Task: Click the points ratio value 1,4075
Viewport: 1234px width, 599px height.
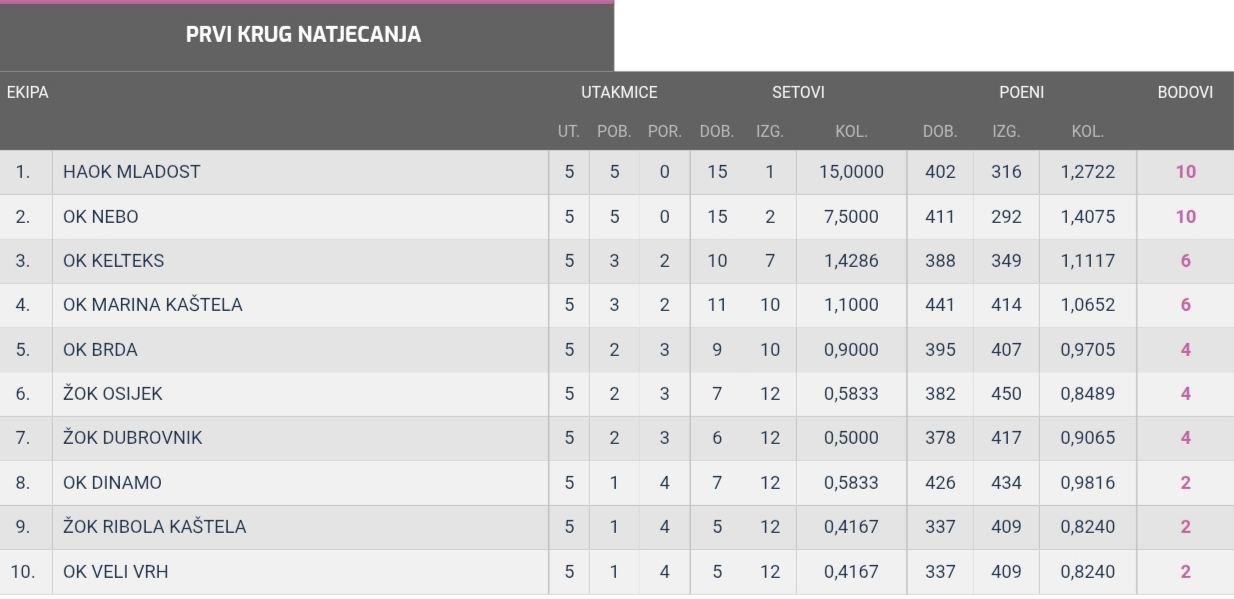Action: click(x=1087, y=217)
